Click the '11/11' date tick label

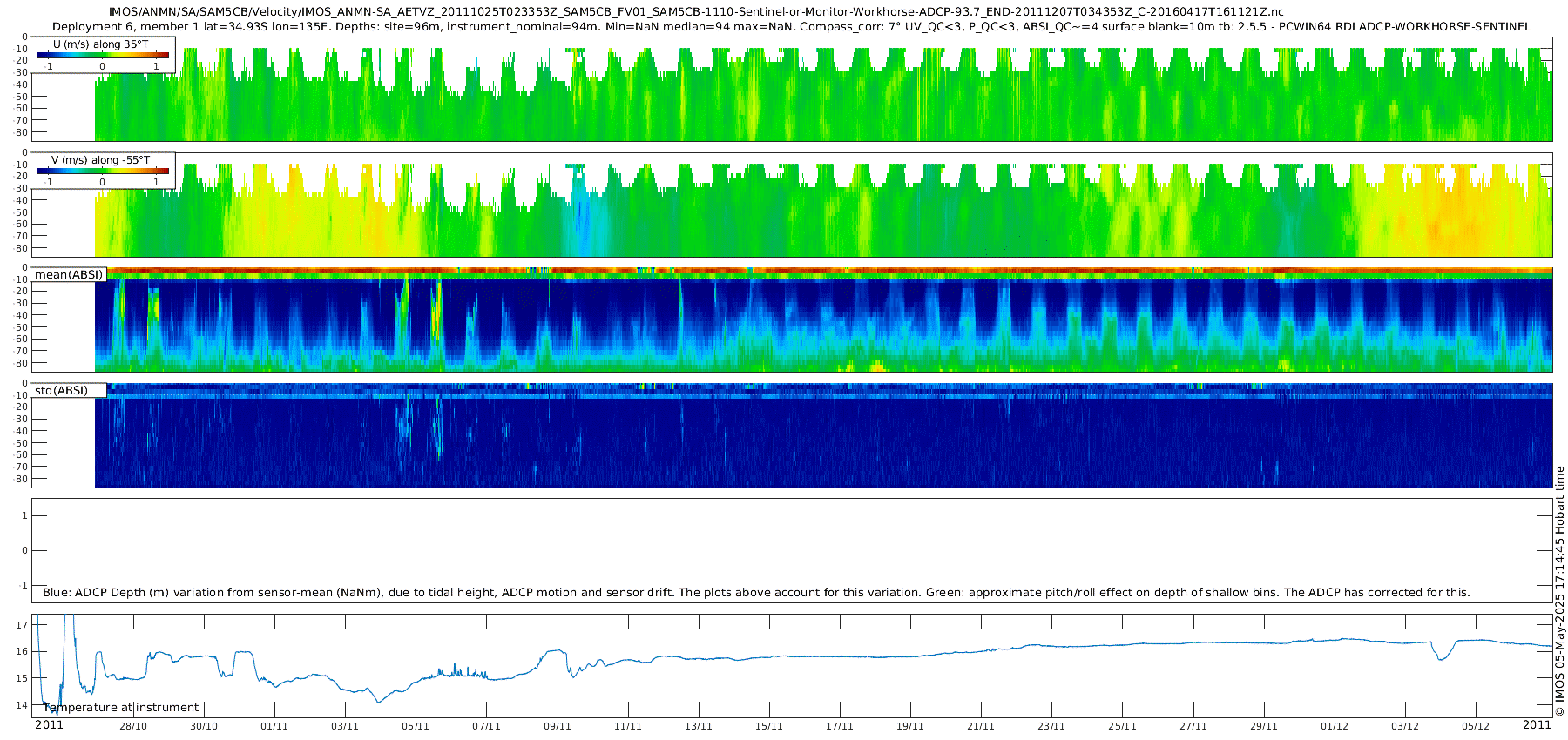[628, 726]
